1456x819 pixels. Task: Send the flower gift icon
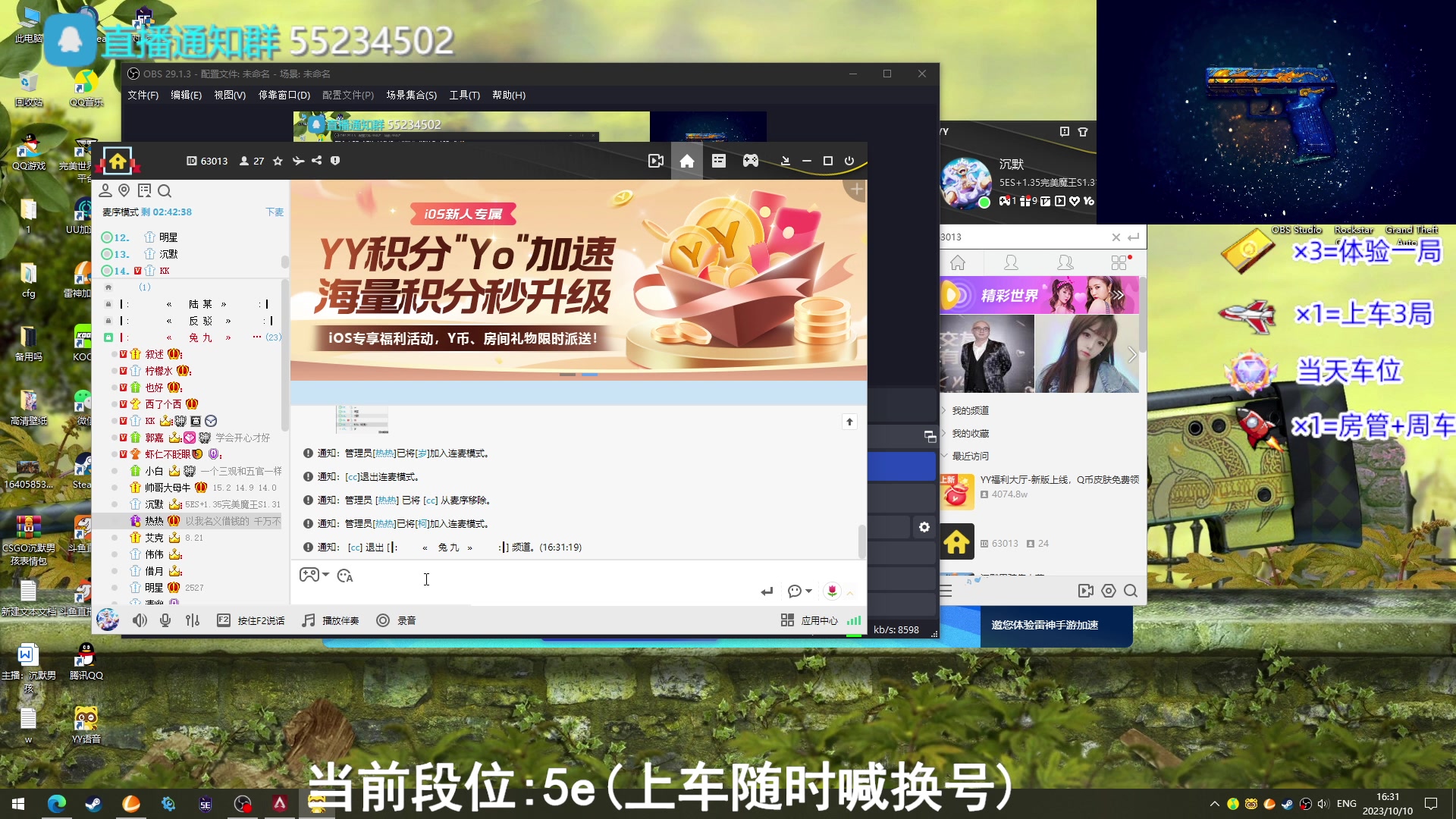832,591
